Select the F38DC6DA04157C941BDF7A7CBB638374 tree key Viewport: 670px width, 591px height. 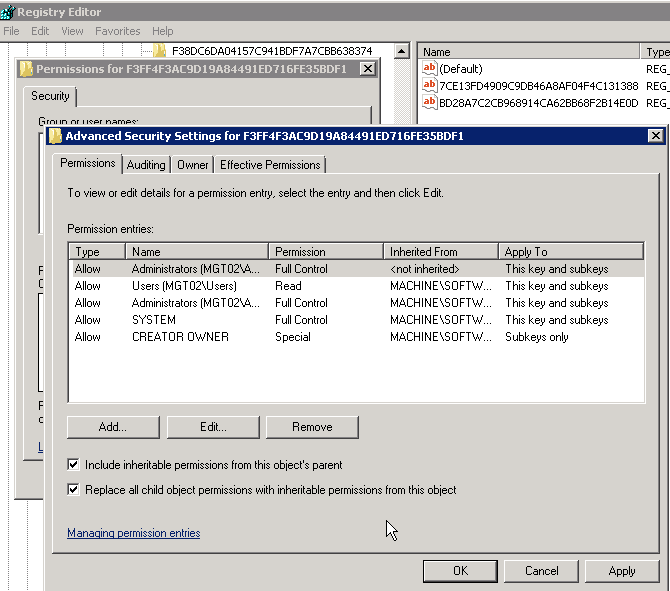click(x=272, y=51)
